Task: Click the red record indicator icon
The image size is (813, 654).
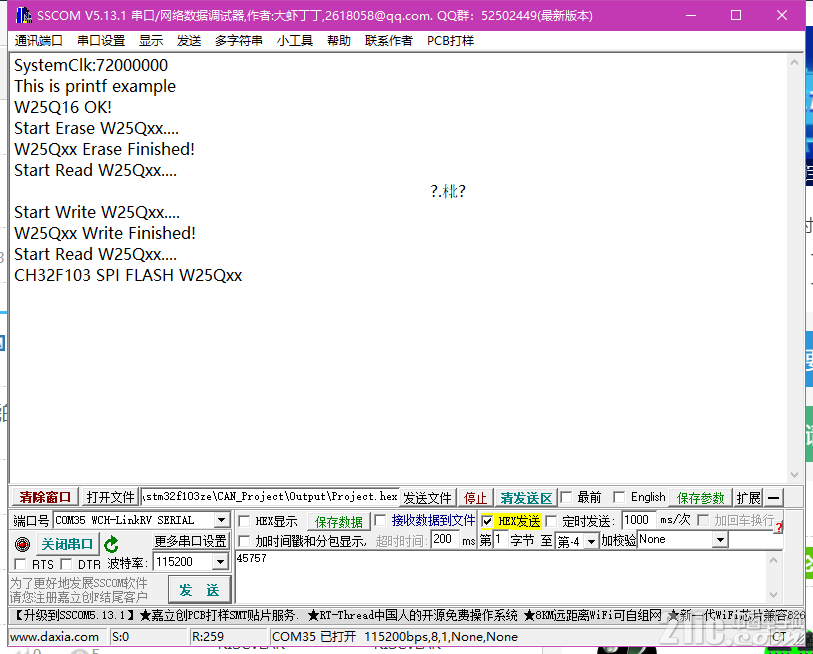Action: click(x=22, y=544)
